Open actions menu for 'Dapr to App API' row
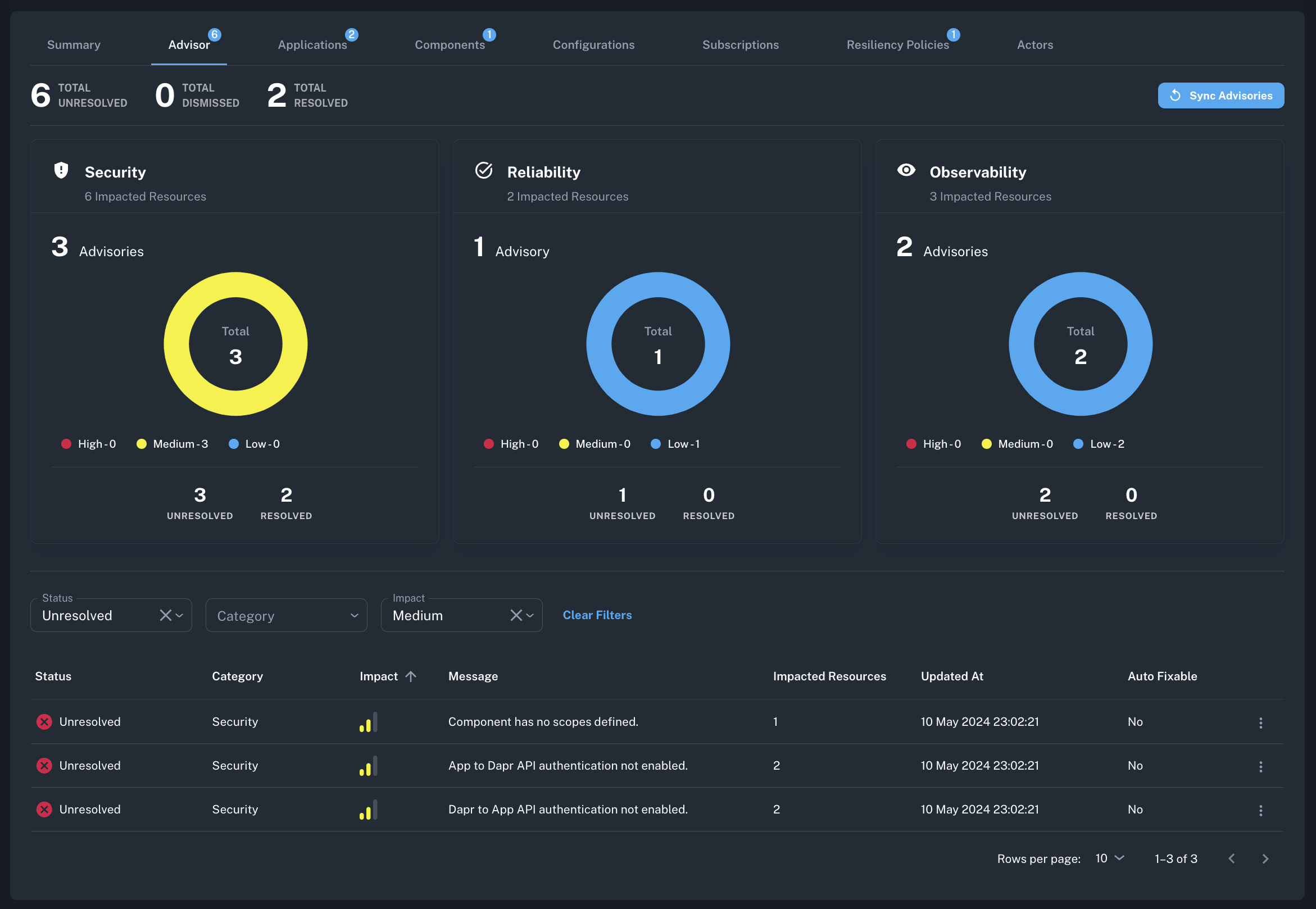Screen dimensions: 1316x909 pos(1261,810)
